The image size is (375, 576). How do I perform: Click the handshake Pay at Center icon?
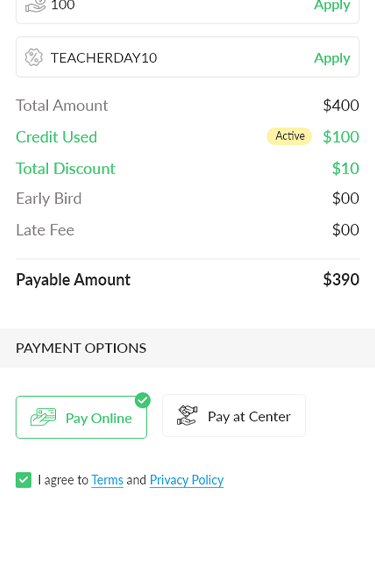click(187, 415)
